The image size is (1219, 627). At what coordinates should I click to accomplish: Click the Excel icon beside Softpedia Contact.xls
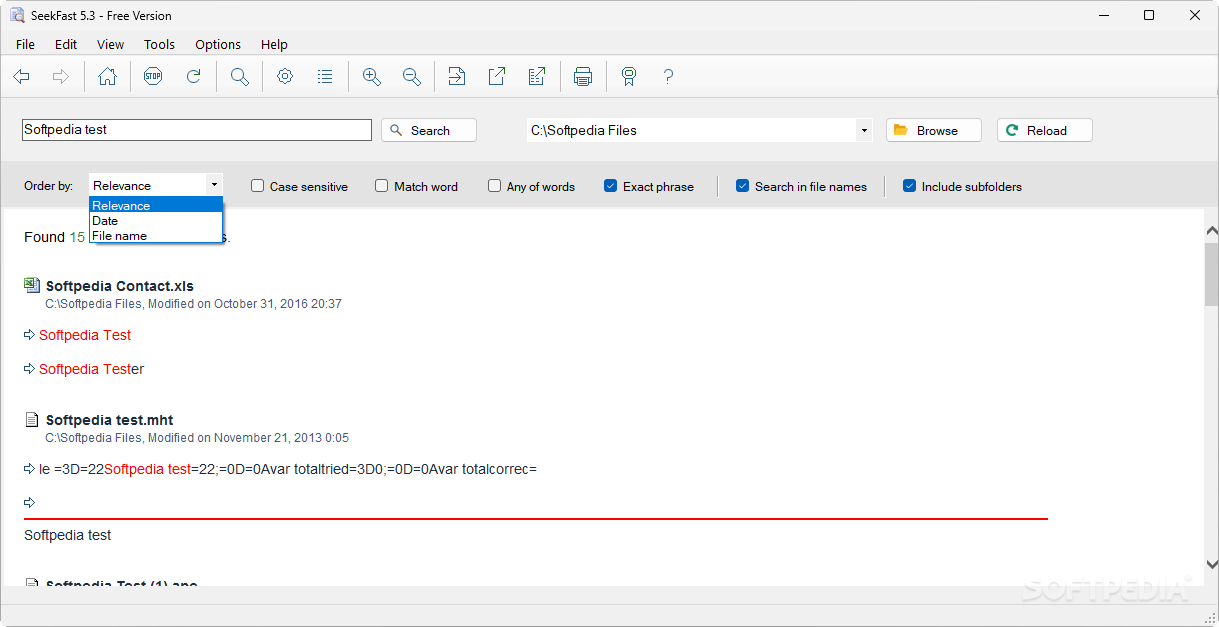(32, 285)
